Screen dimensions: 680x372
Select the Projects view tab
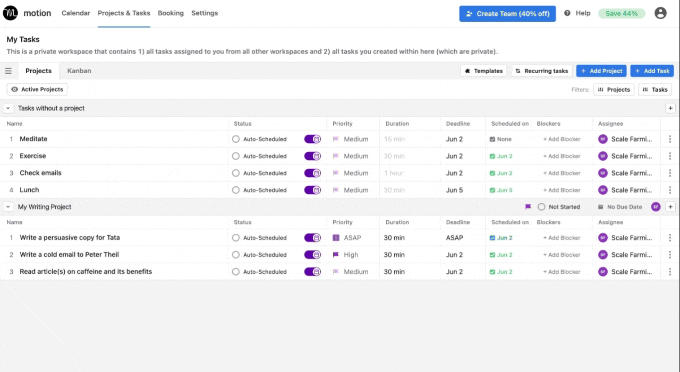[x=38, y=71]
